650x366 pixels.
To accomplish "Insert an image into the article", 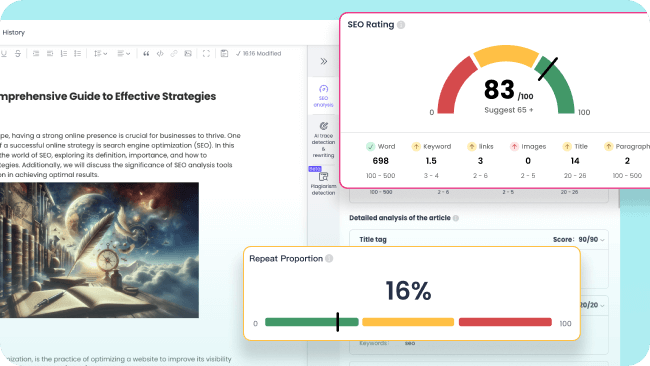I will pos(188,53).
